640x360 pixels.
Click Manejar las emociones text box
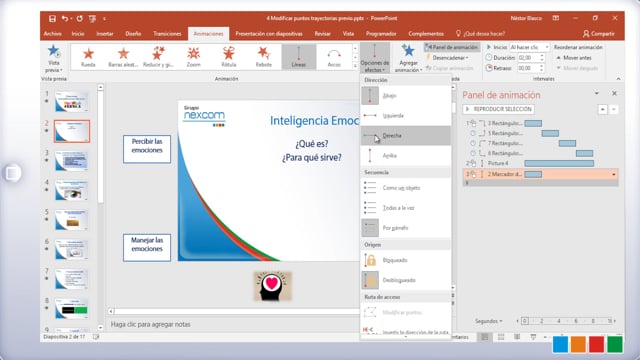[147, 248]
